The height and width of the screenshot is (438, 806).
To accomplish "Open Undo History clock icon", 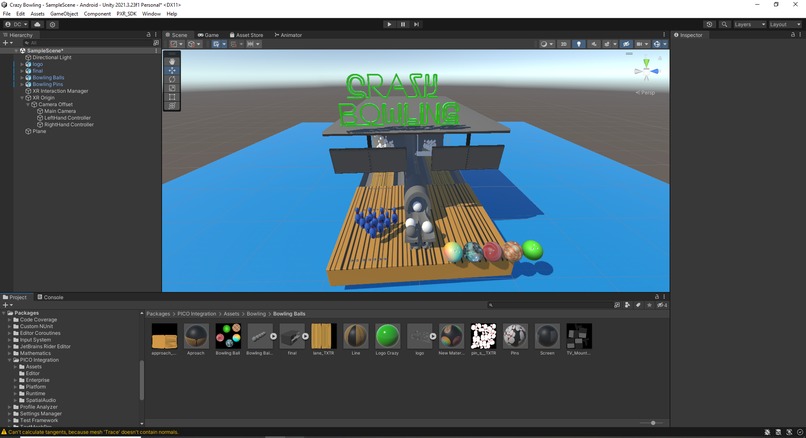I will [709, 24].
